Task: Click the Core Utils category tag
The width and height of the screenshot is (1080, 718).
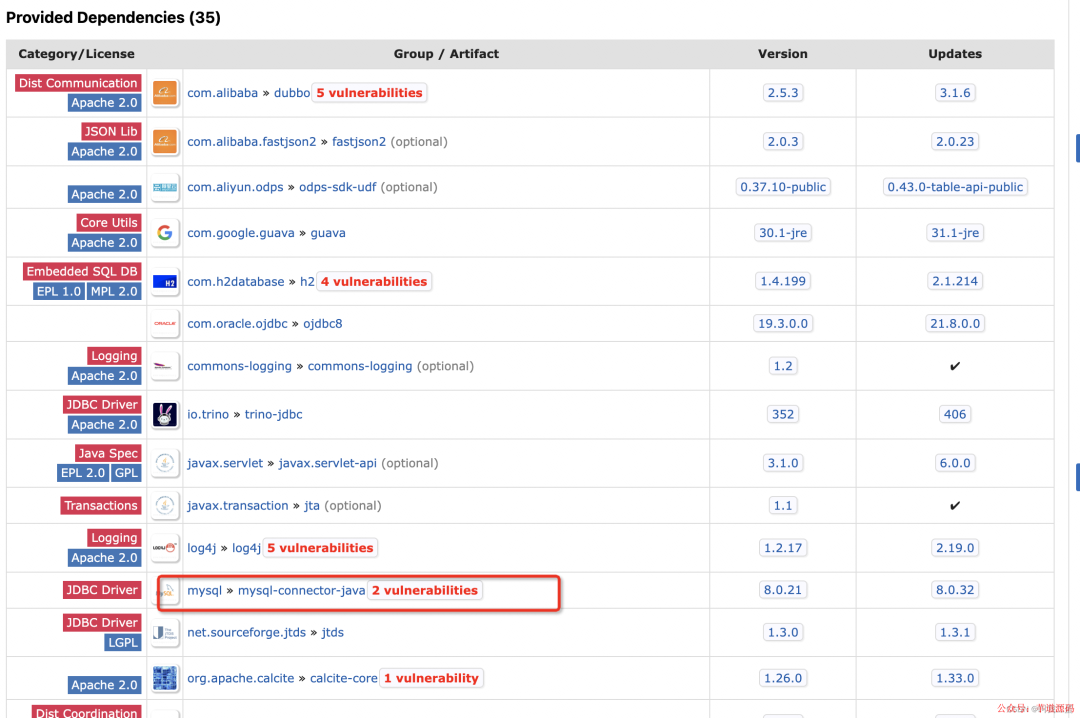Action: [x=109, y=223]
